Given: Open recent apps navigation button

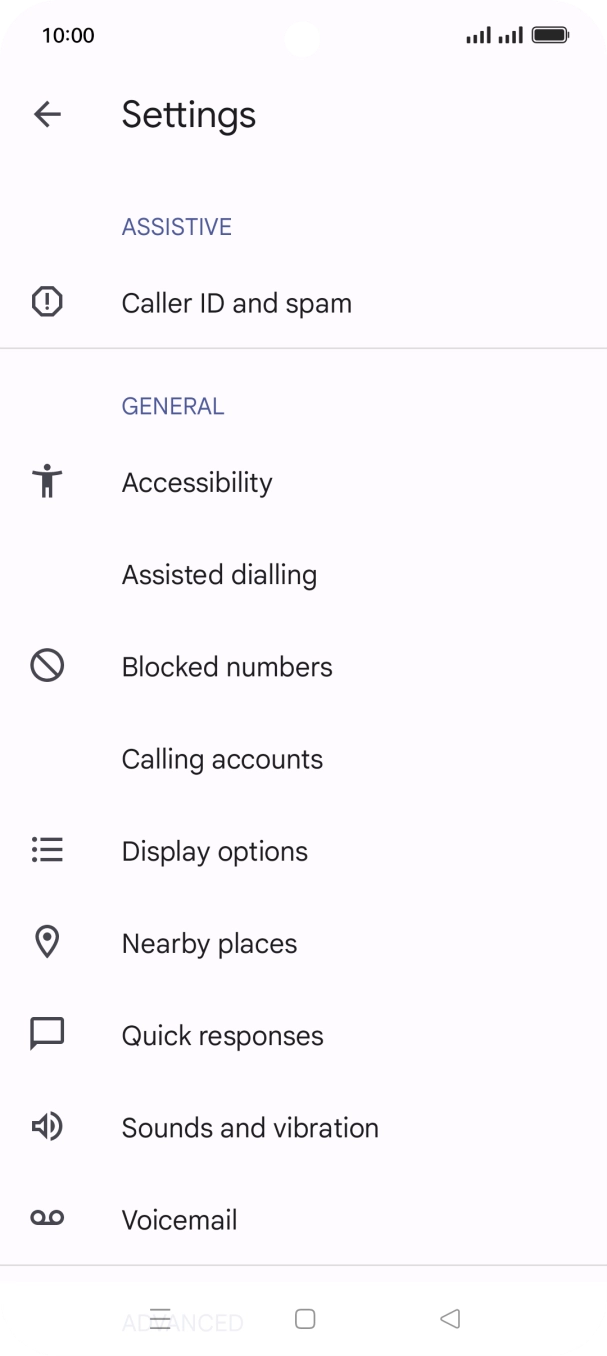Looking at the screenshot, I should [x=160, y=1319].
